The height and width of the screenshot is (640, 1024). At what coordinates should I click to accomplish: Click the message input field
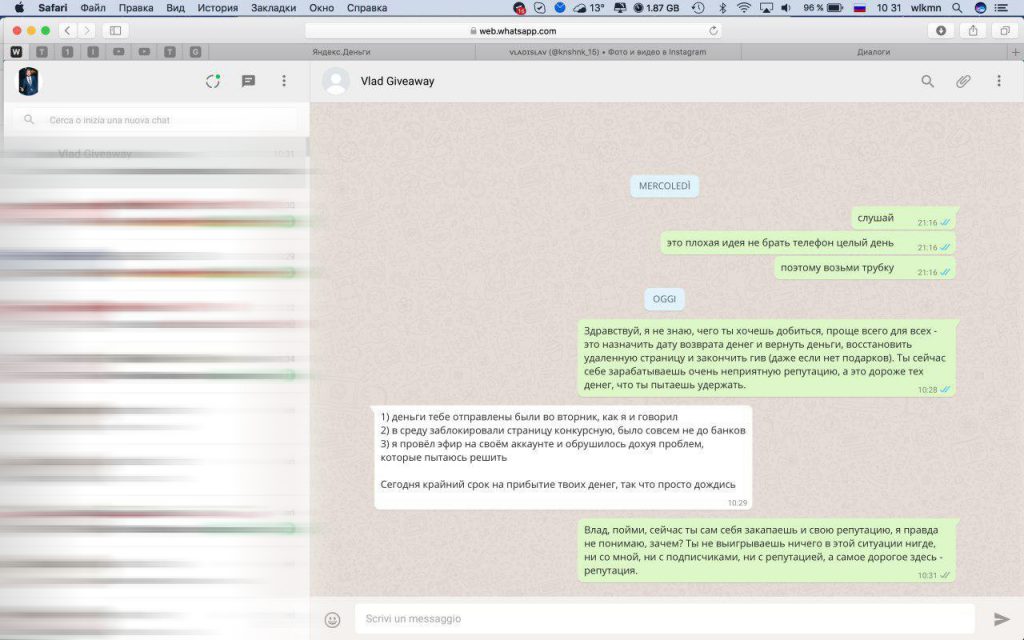pyautogui.click(x=660, y=619)
